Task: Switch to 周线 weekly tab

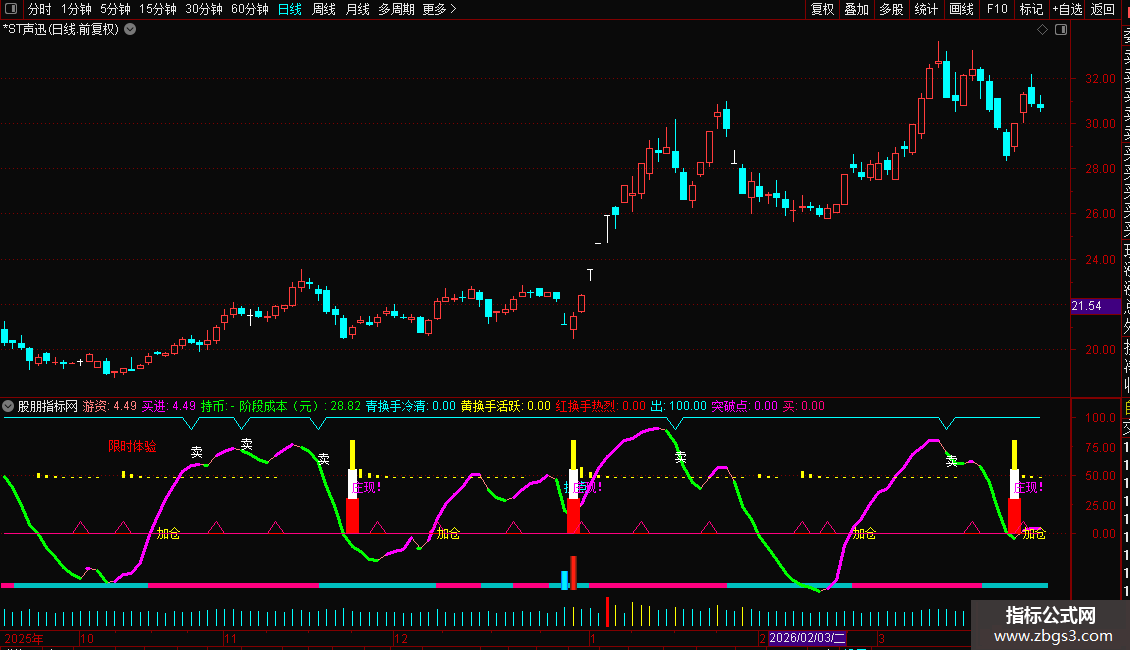Action: (x=324, y=9)
